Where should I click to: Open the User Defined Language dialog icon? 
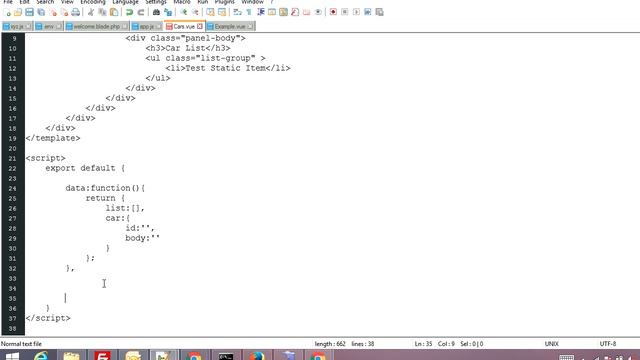pos(272,12)
